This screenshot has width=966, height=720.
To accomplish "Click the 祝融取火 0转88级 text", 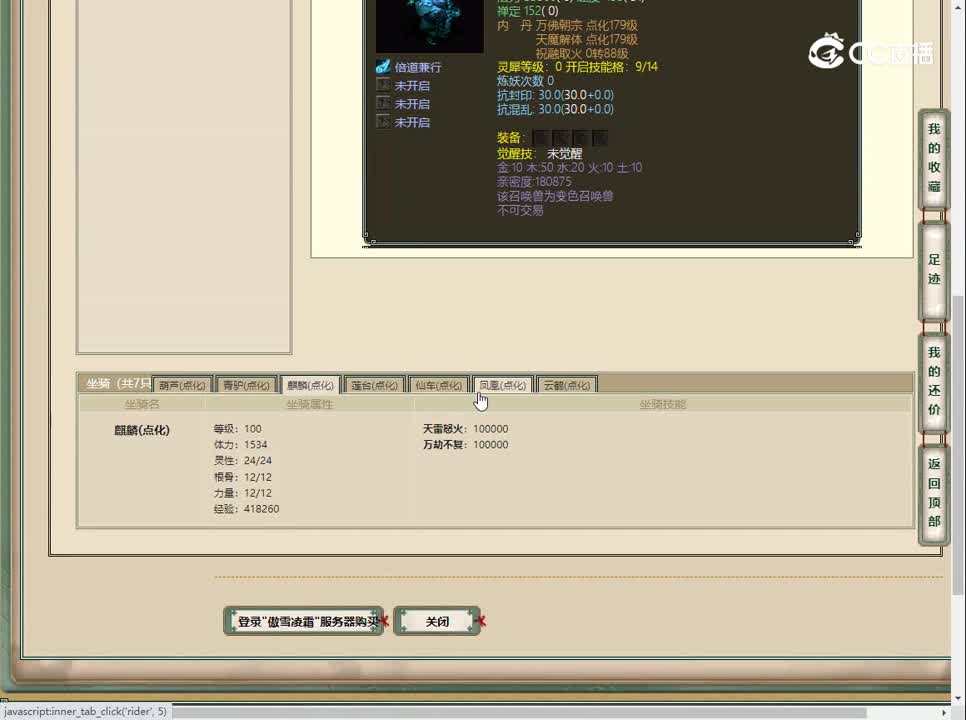I will click(582, 54).
